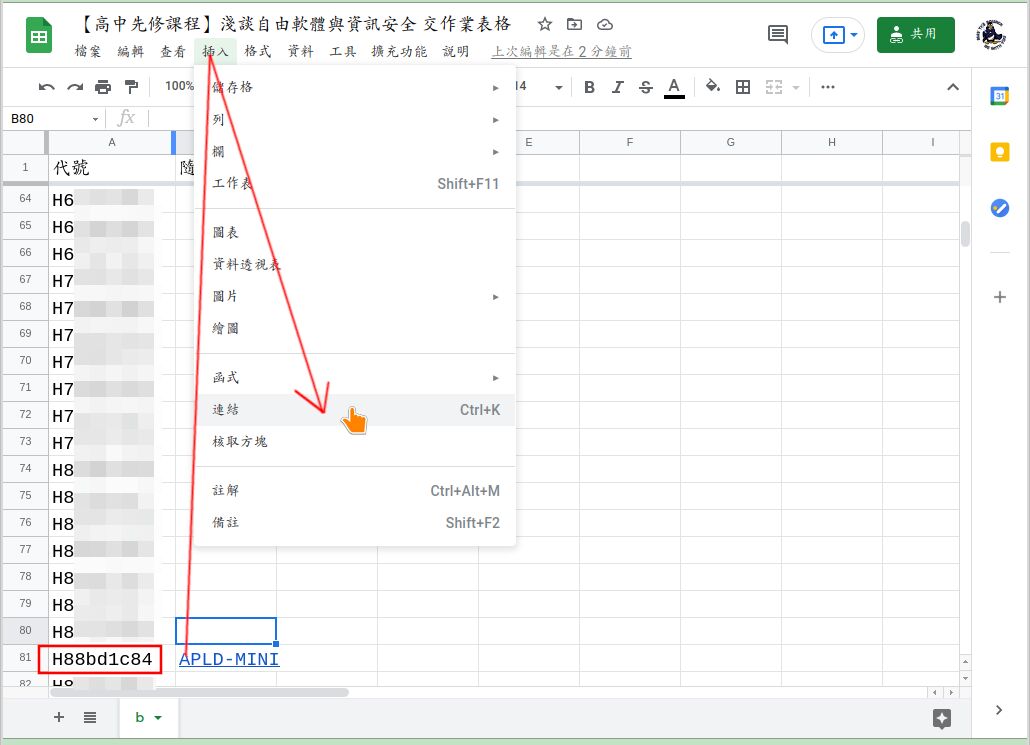This screenshot has width=1030, height=745.
Task: Open Google Keep from side panel
Action: (x=999, y=152)
